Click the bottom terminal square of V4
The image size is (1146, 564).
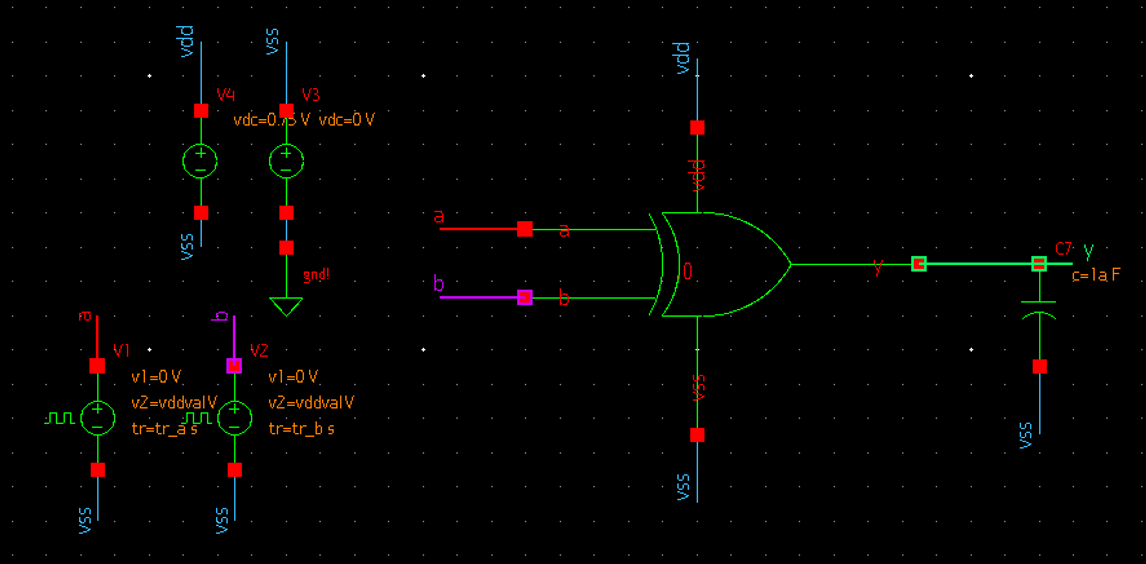click(x=200, y=213)
